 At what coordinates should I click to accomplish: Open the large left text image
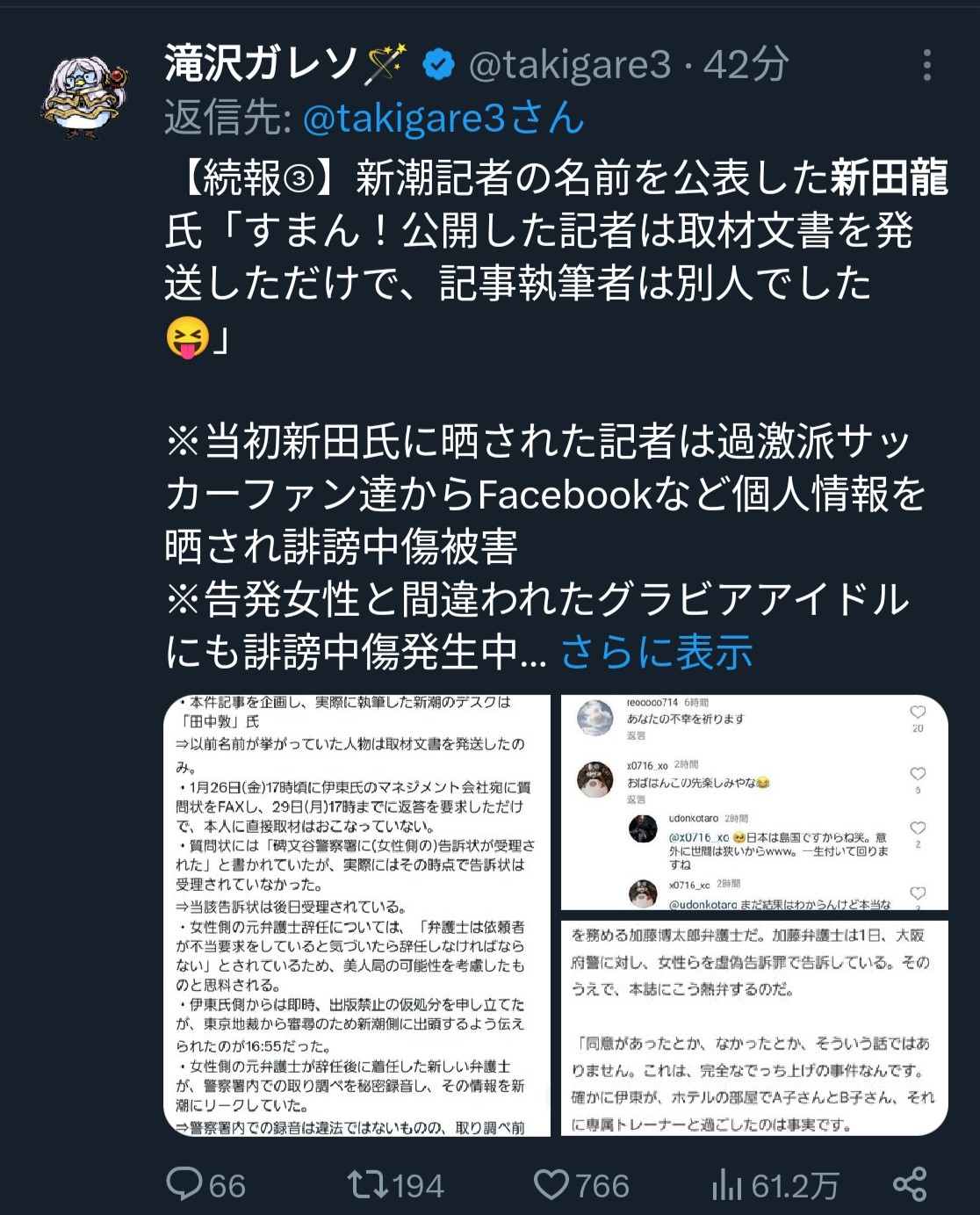(x=357, y=915)
